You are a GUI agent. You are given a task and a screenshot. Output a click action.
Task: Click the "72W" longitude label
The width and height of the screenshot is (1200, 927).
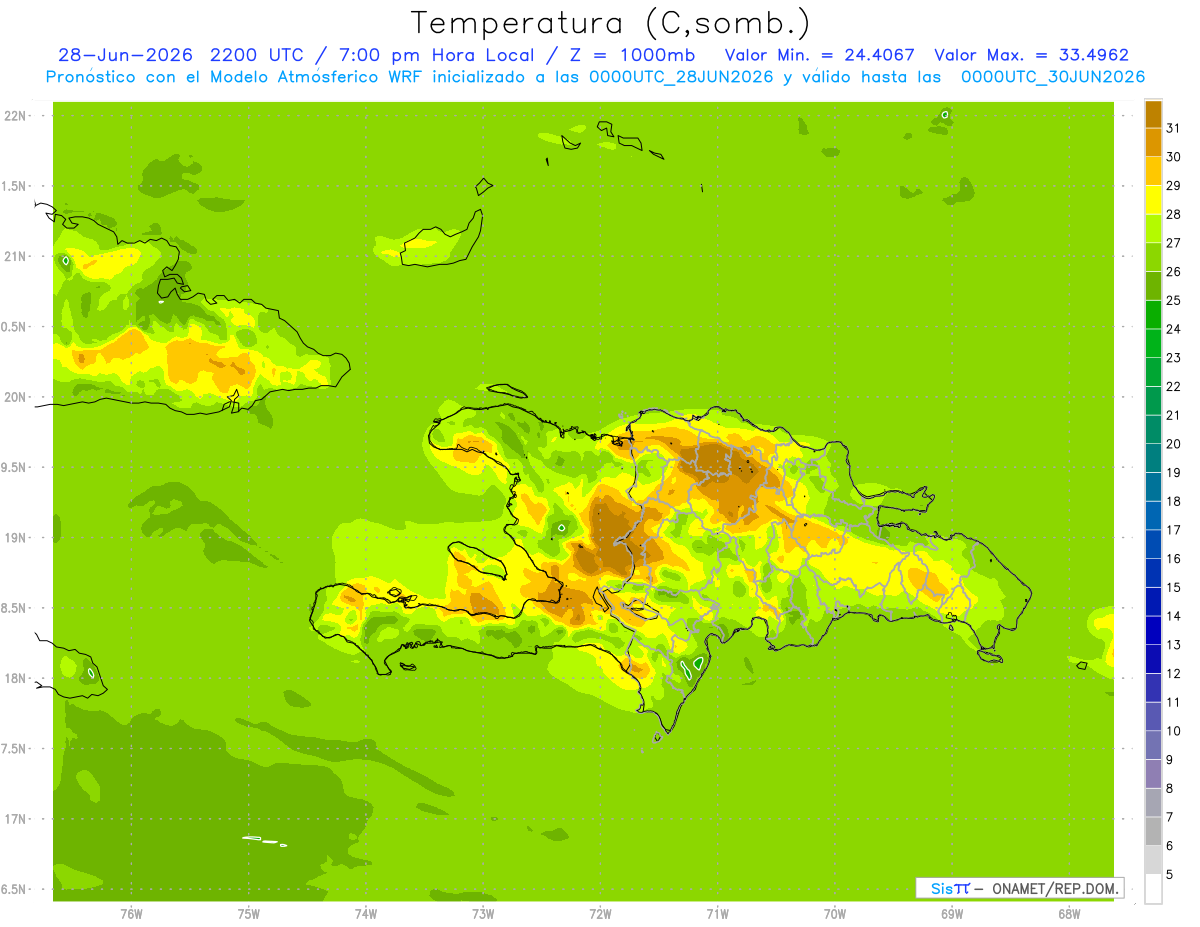coord(600,915)
